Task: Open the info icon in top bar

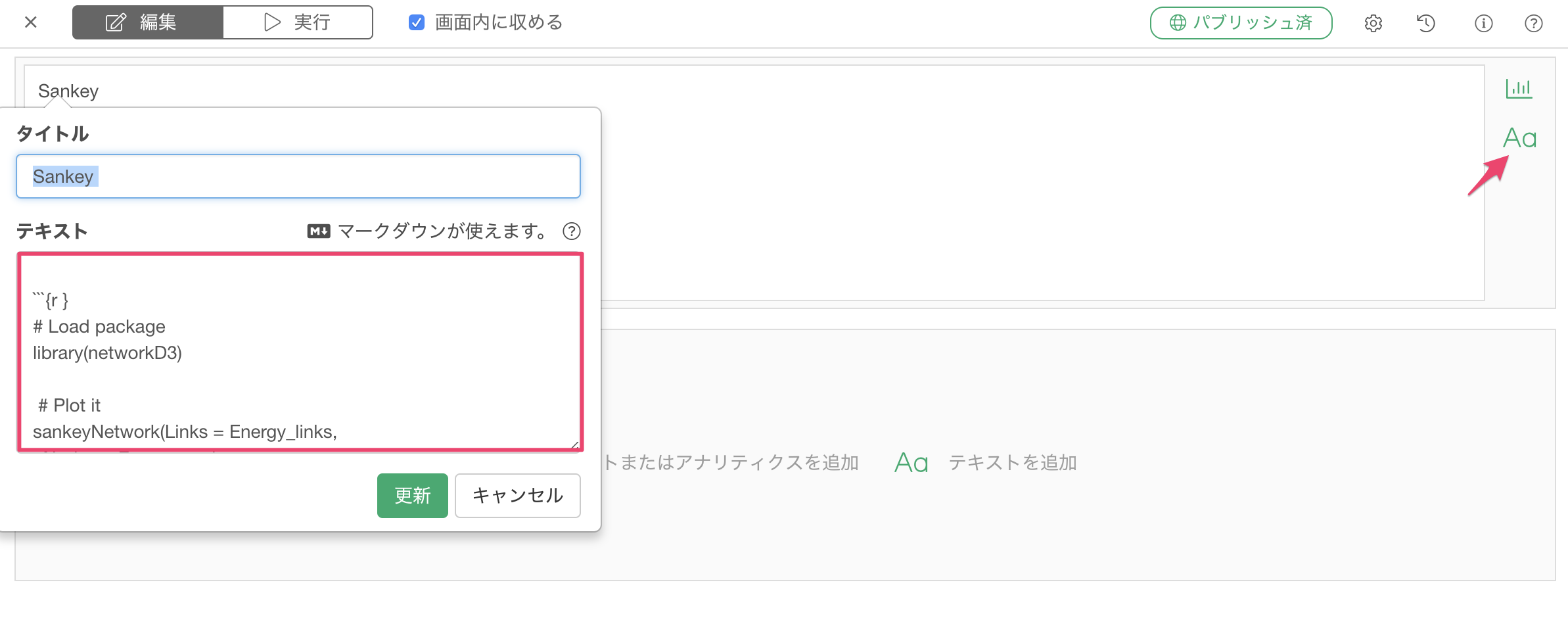Action: (x=1483, y=23)
